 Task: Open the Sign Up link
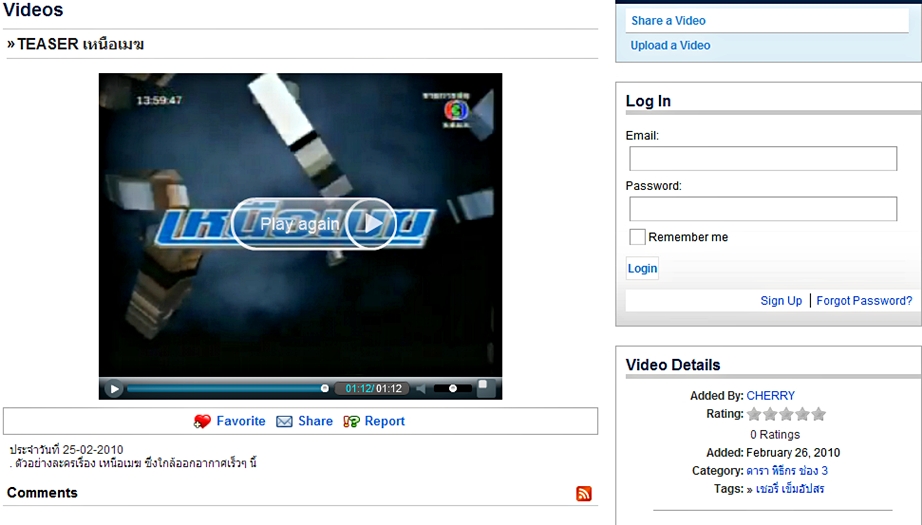point(781,300)
